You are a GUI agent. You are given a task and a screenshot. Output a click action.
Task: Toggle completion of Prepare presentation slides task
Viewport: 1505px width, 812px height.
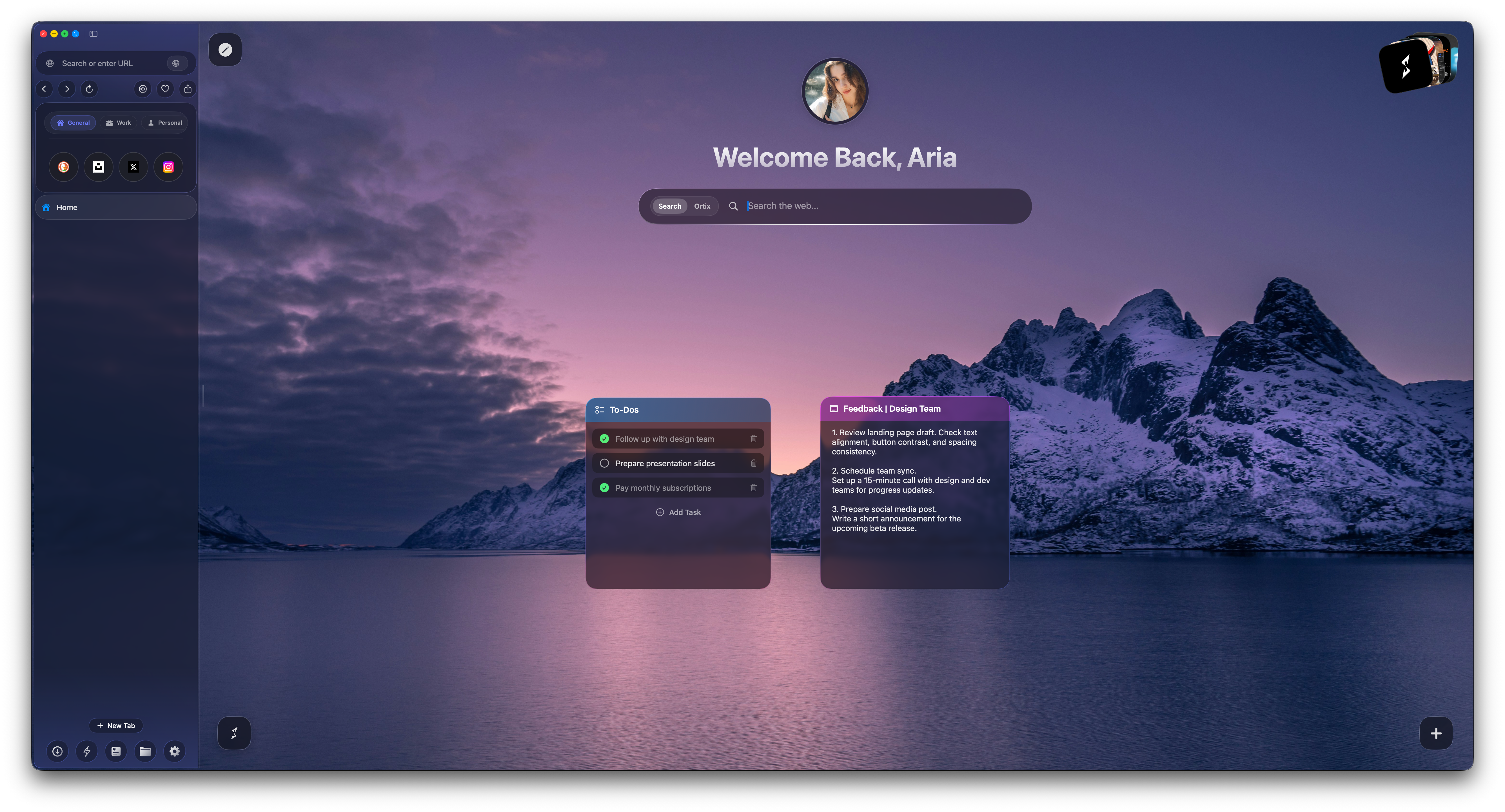pos(605,463)
